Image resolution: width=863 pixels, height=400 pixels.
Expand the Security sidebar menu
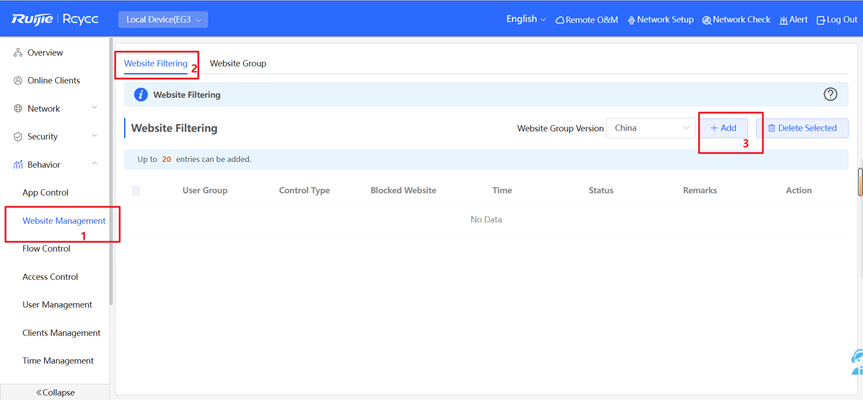(55, 136)
